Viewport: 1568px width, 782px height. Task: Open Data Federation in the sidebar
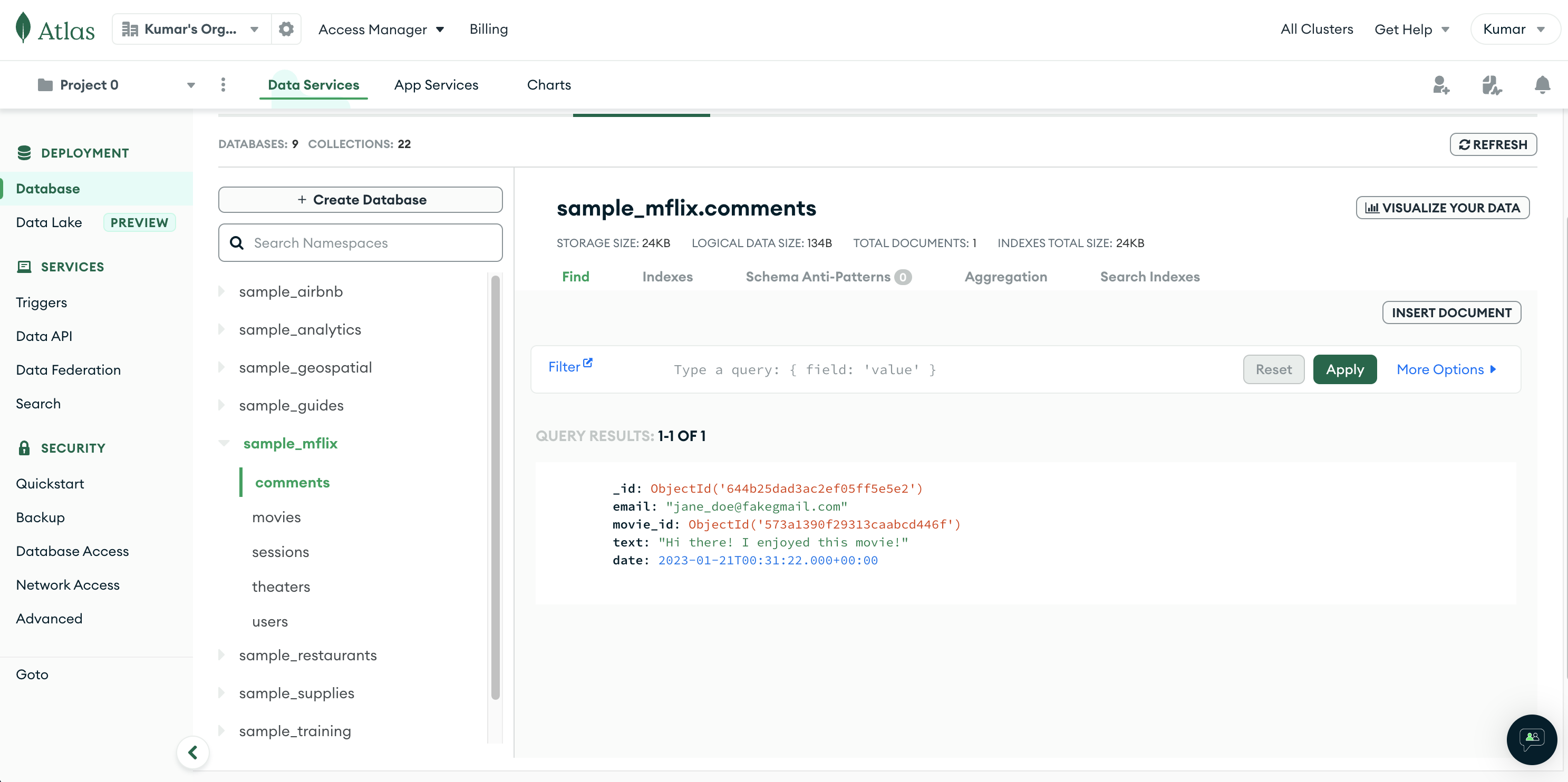point(68,370)
